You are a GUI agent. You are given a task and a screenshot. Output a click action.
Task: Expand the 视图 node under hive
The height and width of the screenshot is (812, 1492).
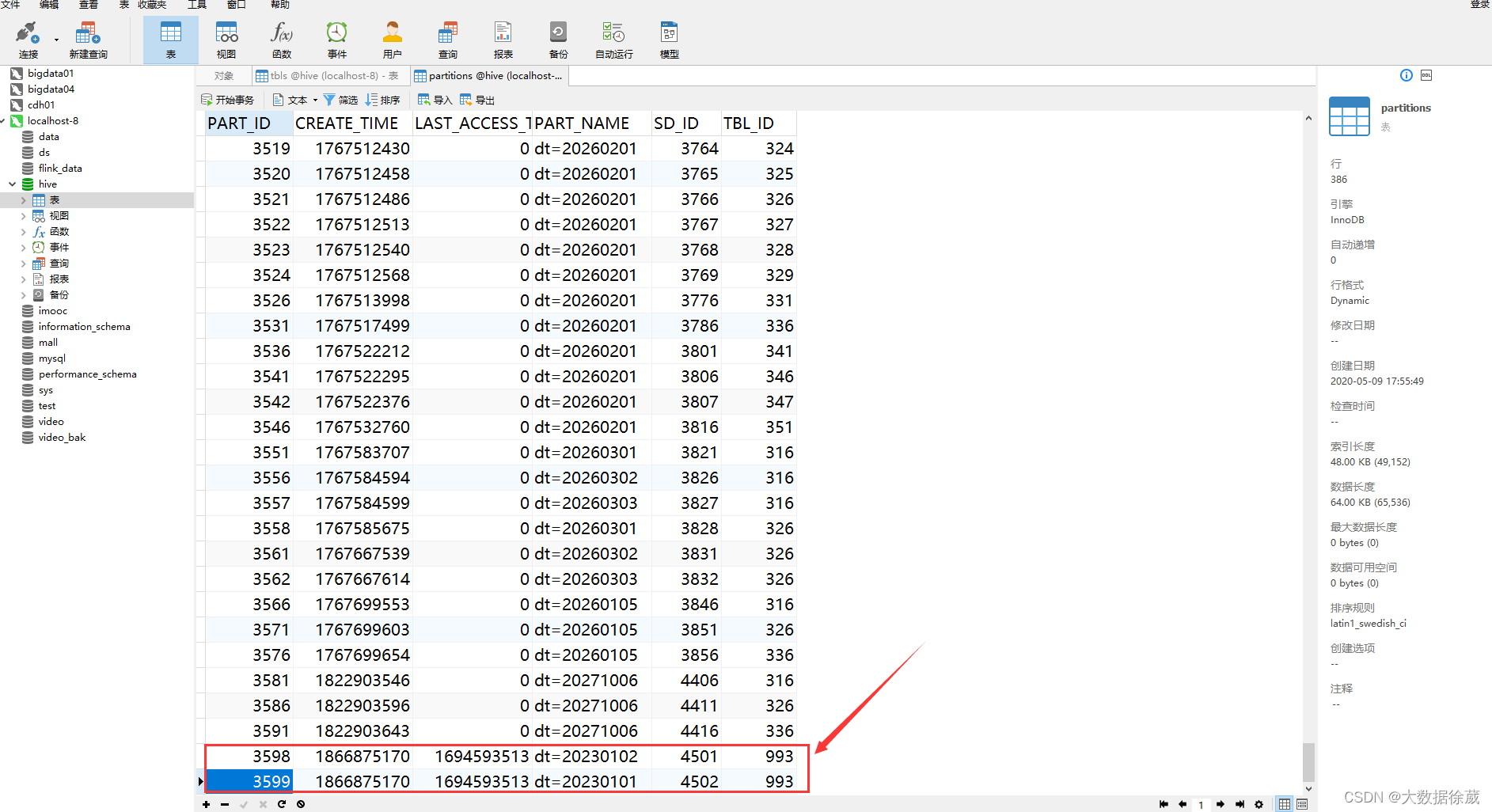(x=24, y=216)
